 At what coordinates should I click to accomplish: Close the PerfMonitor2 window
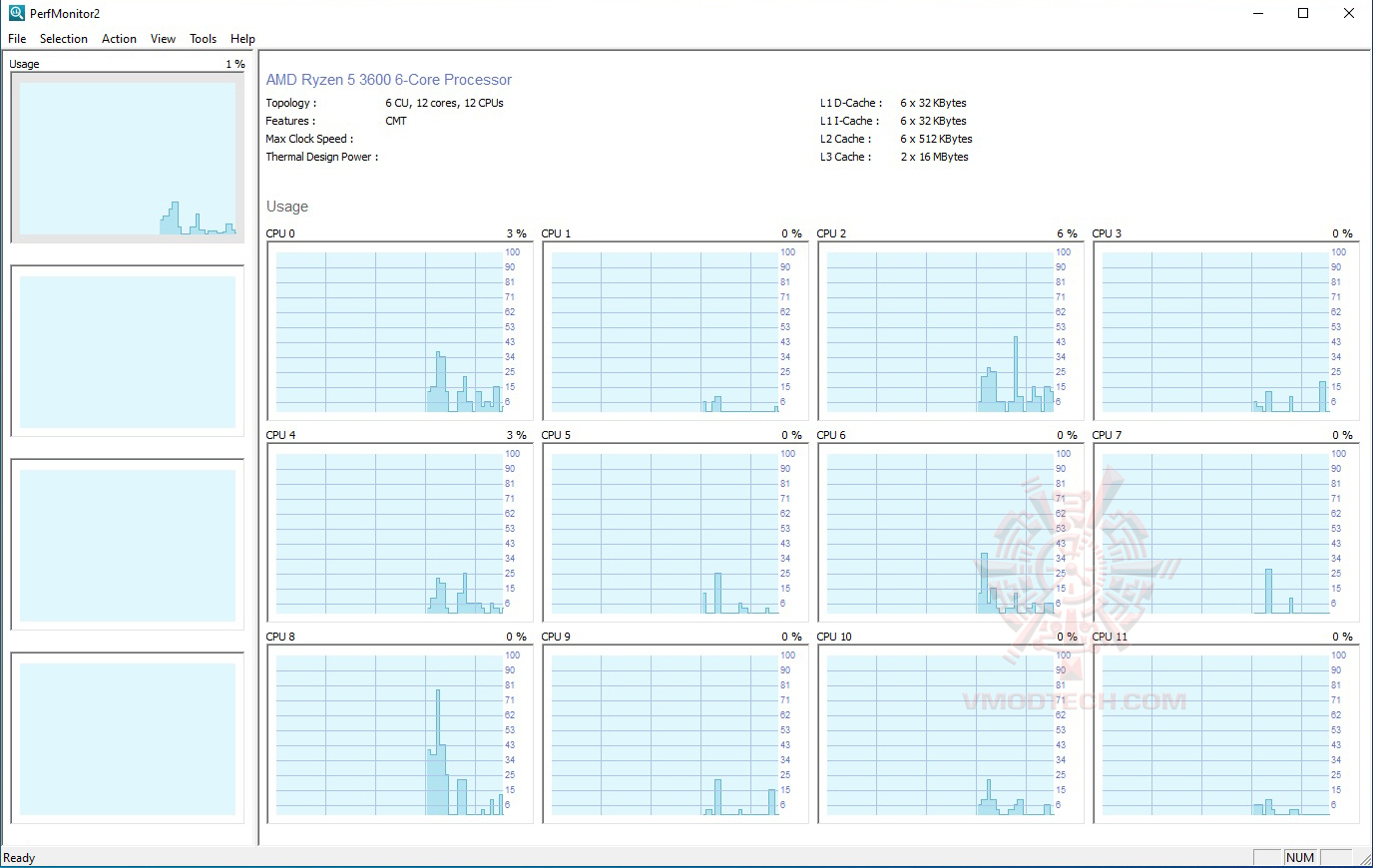coord(1349,14)
